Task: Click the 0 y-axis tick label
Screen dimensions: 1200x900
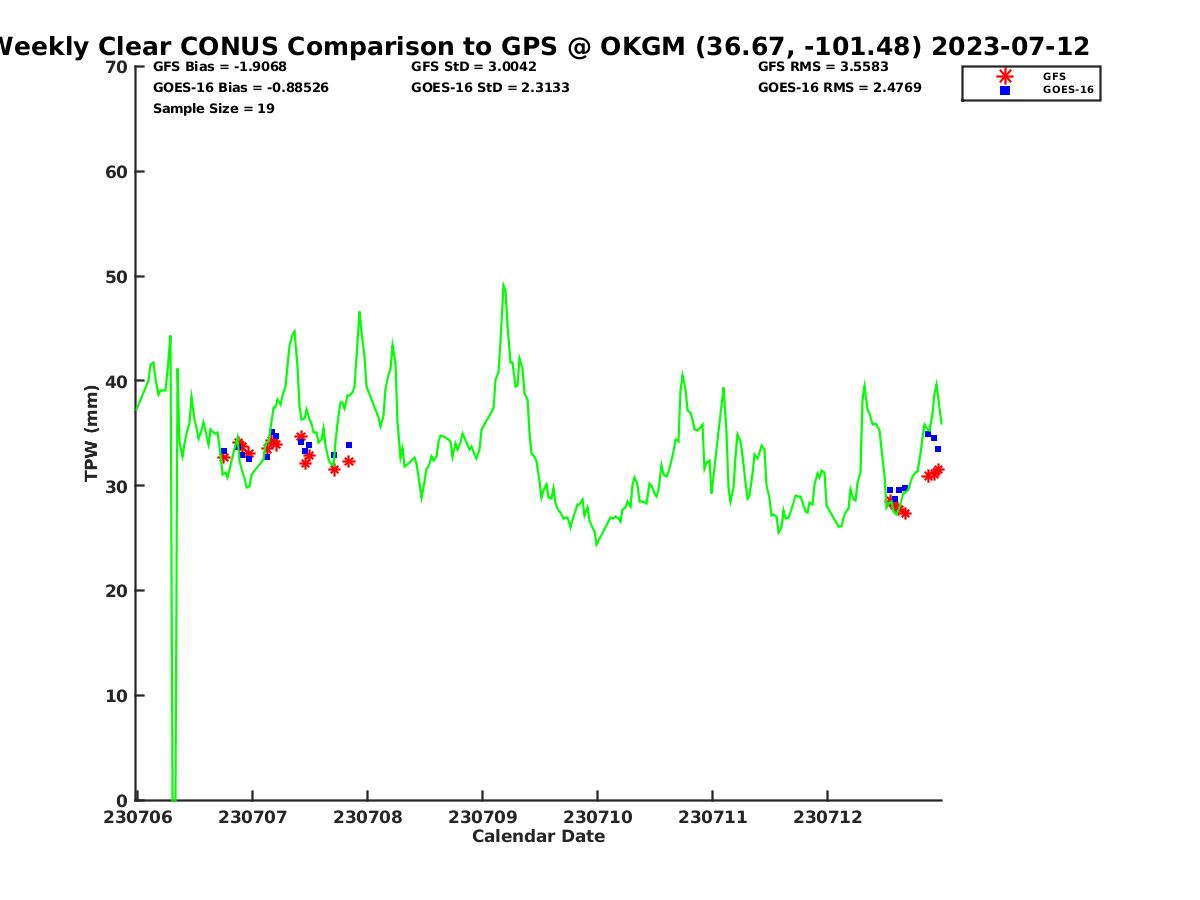Action: pyautogui.click(x=123, y=800)
